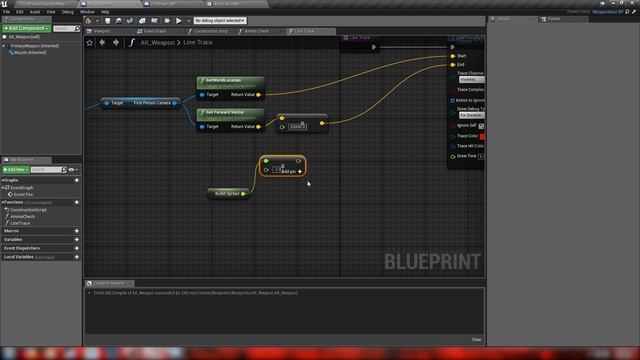Viewport: 640px width, 360px height.
Task: Open the Trace Channel dropdown
Action: pyautogui.click(x=471, y=80)
